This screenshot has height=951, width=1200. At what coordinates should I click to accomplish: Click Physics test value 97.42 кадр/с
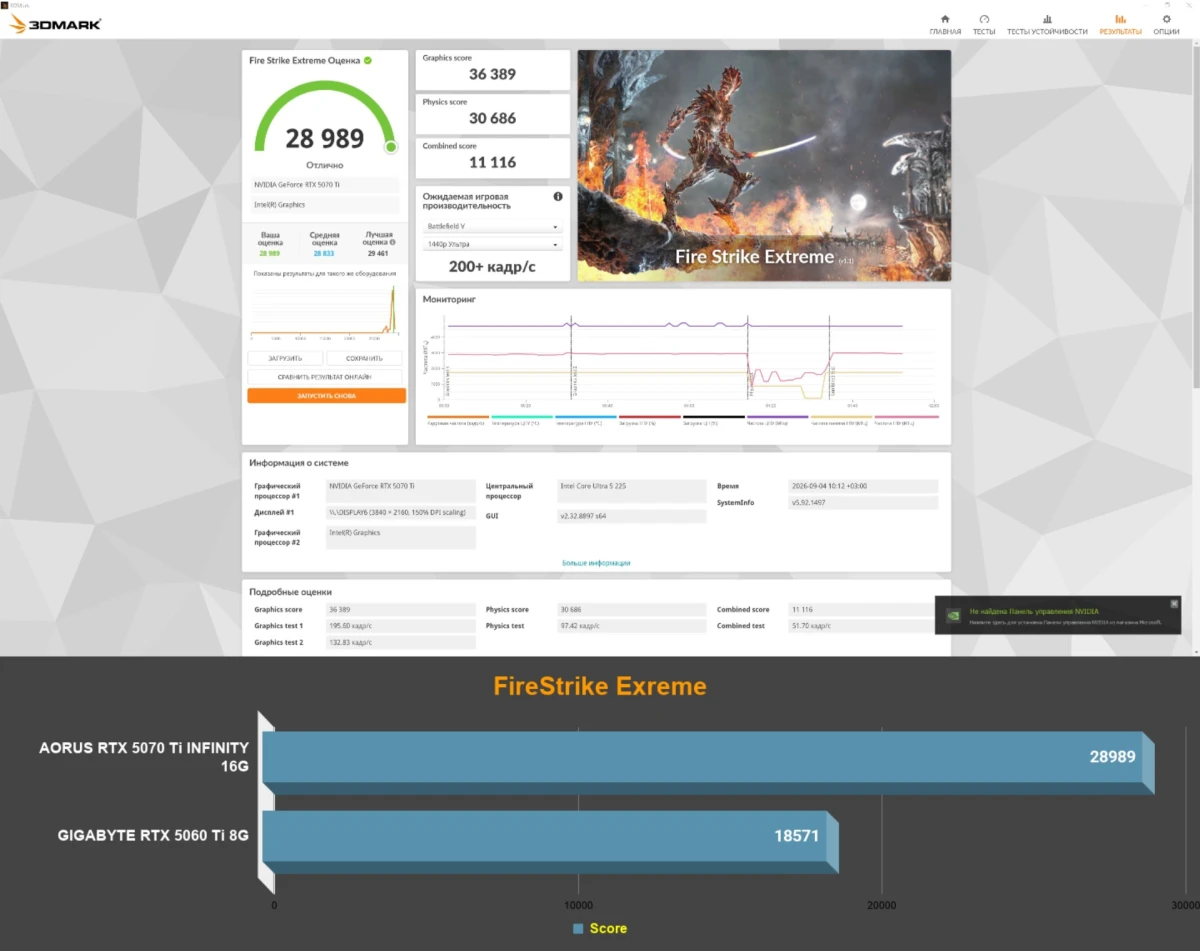point(632,626)
